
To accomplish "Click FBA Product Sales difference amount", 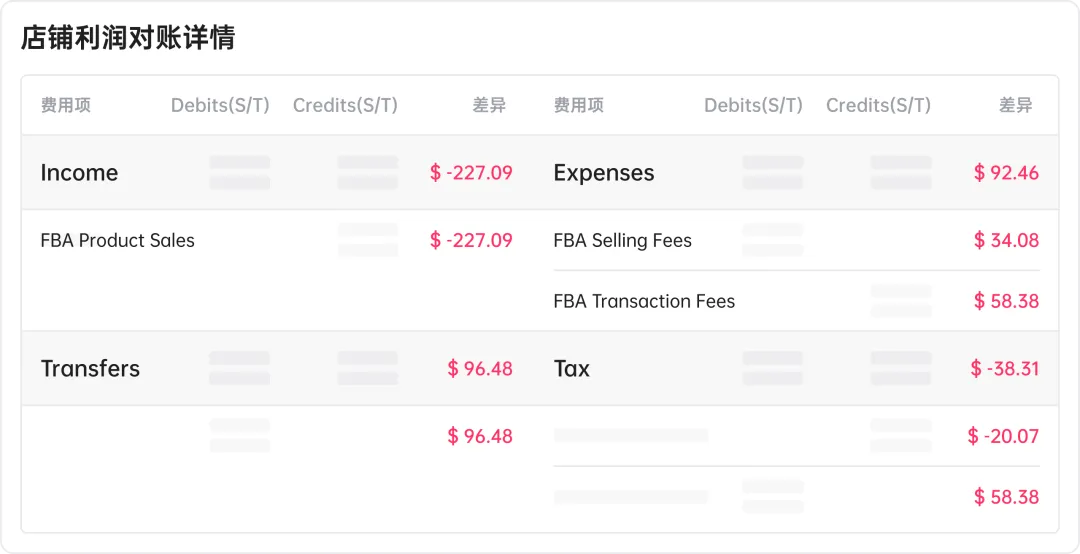I will (x=471, y=240).
